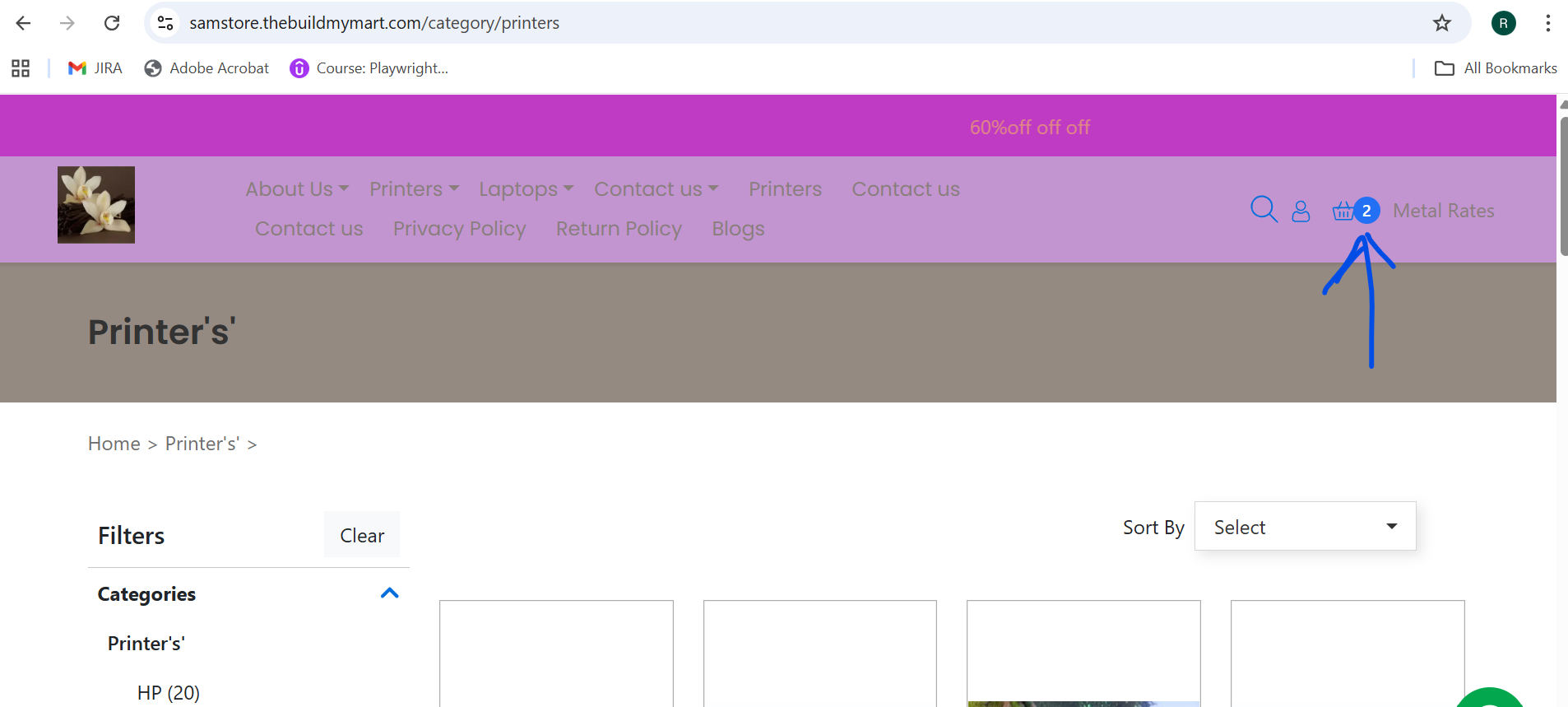This screenshot has height=707, width=1568.
Task: Open the Sort By select box
Action: click(1306, 527)
